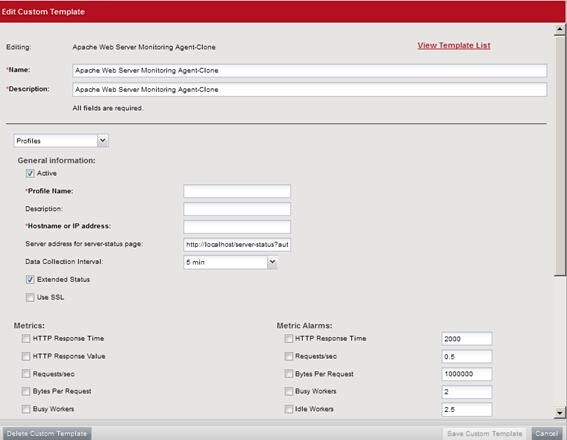Check Bytes Per Request under Metrics
This screenshot has width=567, height=440.
(x=26, y=391)
